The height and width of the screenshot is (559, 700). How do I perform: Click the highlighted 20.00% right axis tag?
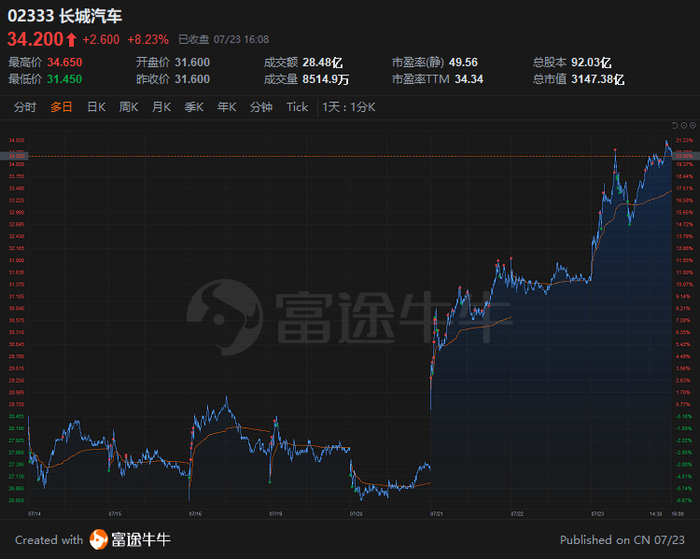click(686, 156)
